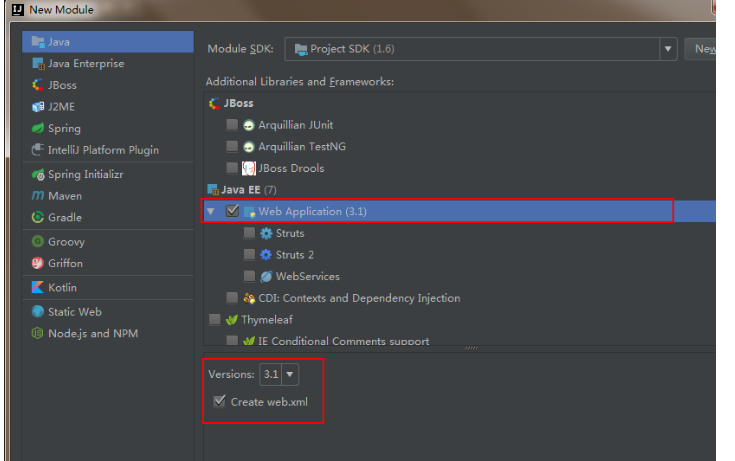The image size is (735, 461).
Task: Click the Thymeleaf leaf icon
Action: click(232, 320)
